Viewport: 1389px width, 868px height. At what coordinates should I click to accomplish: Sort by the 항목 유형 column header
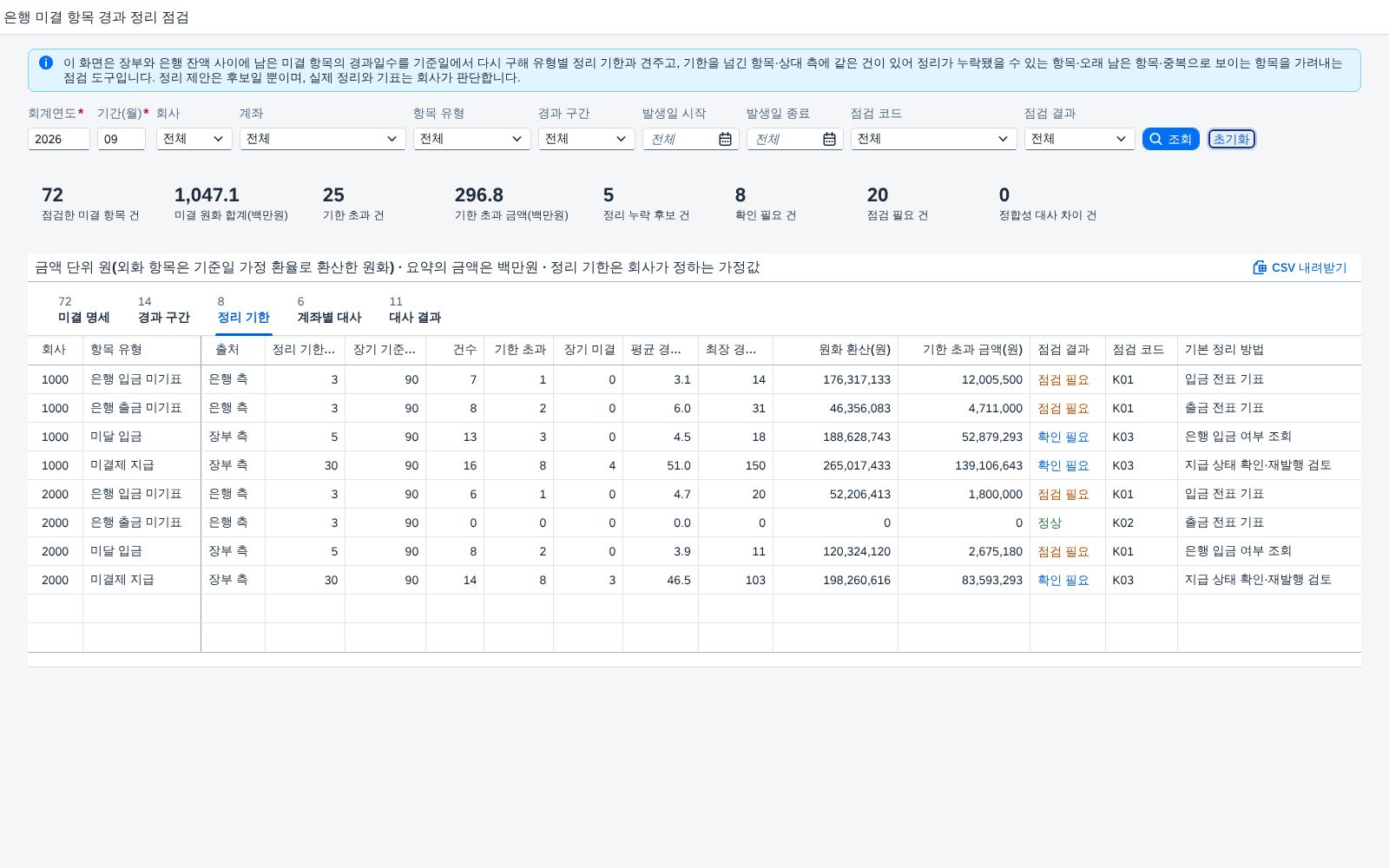point(142,350)
